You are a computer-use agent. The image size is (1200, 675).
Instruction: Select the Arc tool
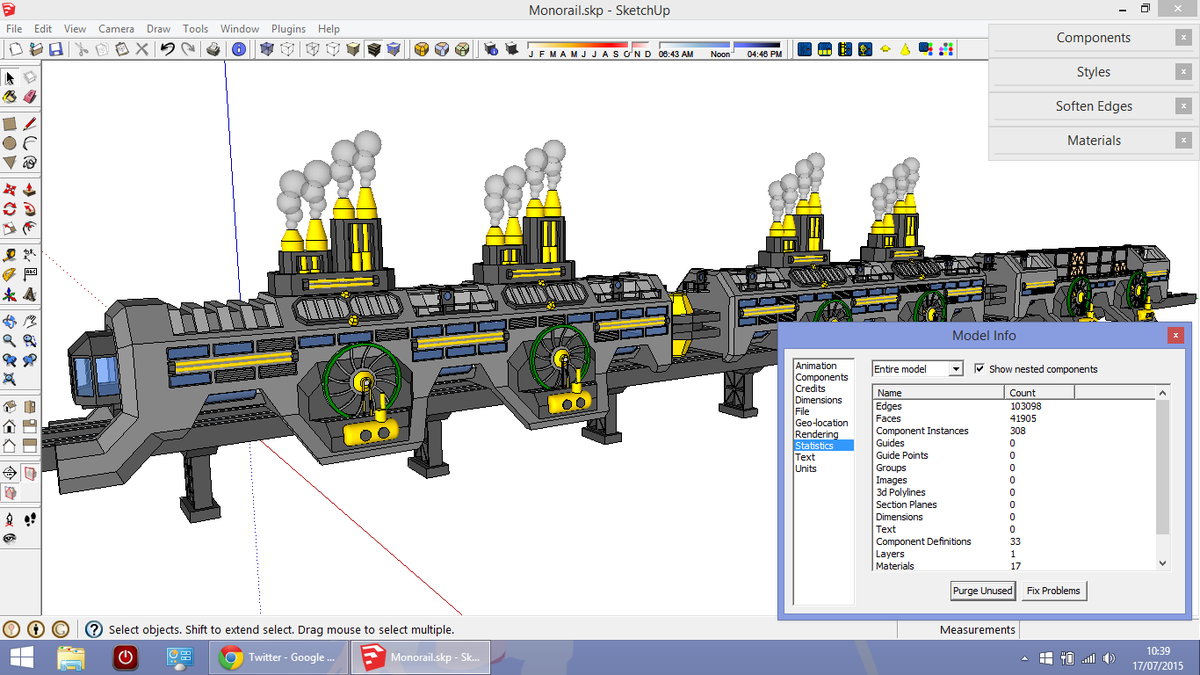click(x=29, y=143)
